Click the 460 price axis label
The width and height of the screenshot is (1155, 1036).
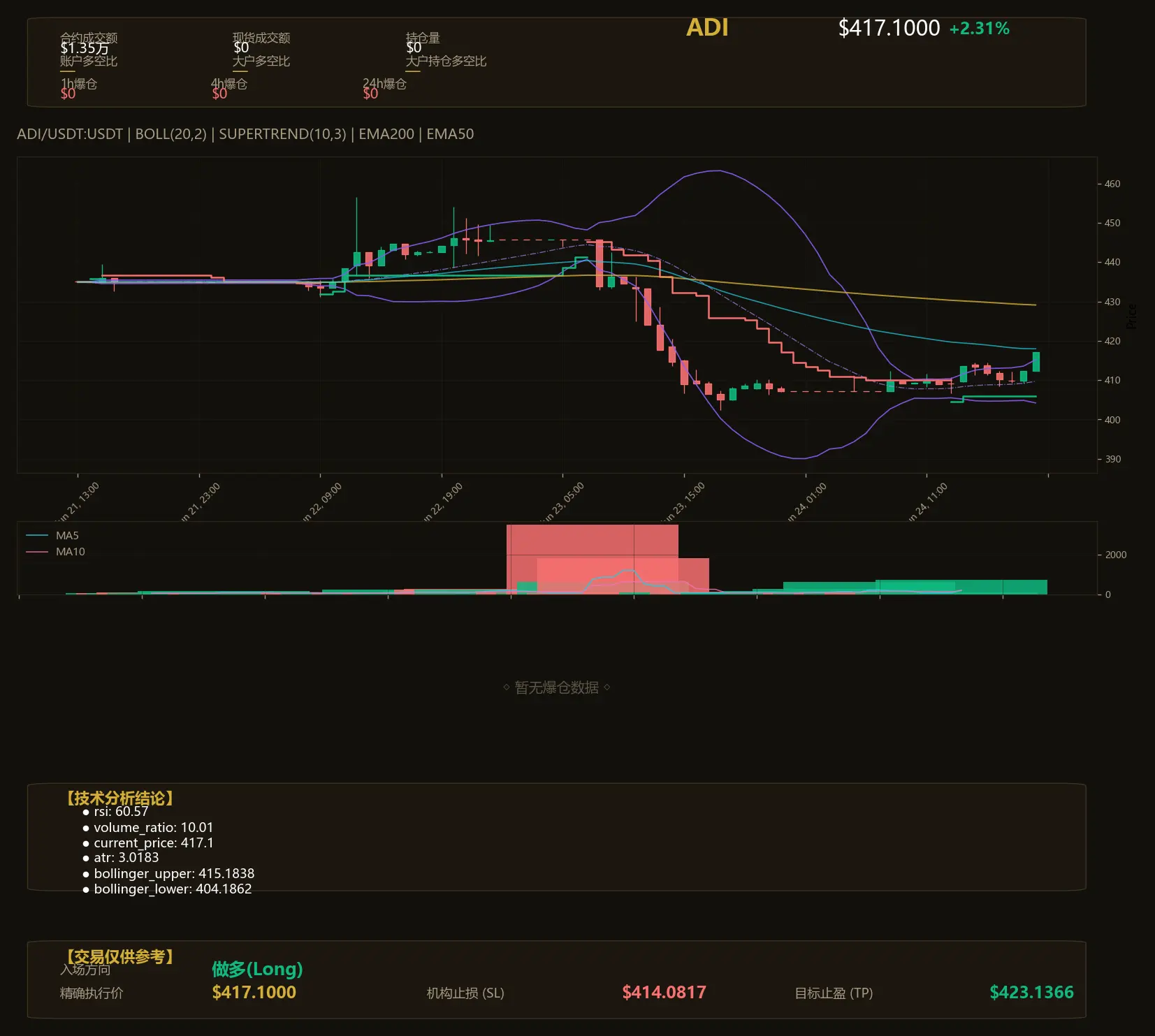click(x=1112, y=184)
